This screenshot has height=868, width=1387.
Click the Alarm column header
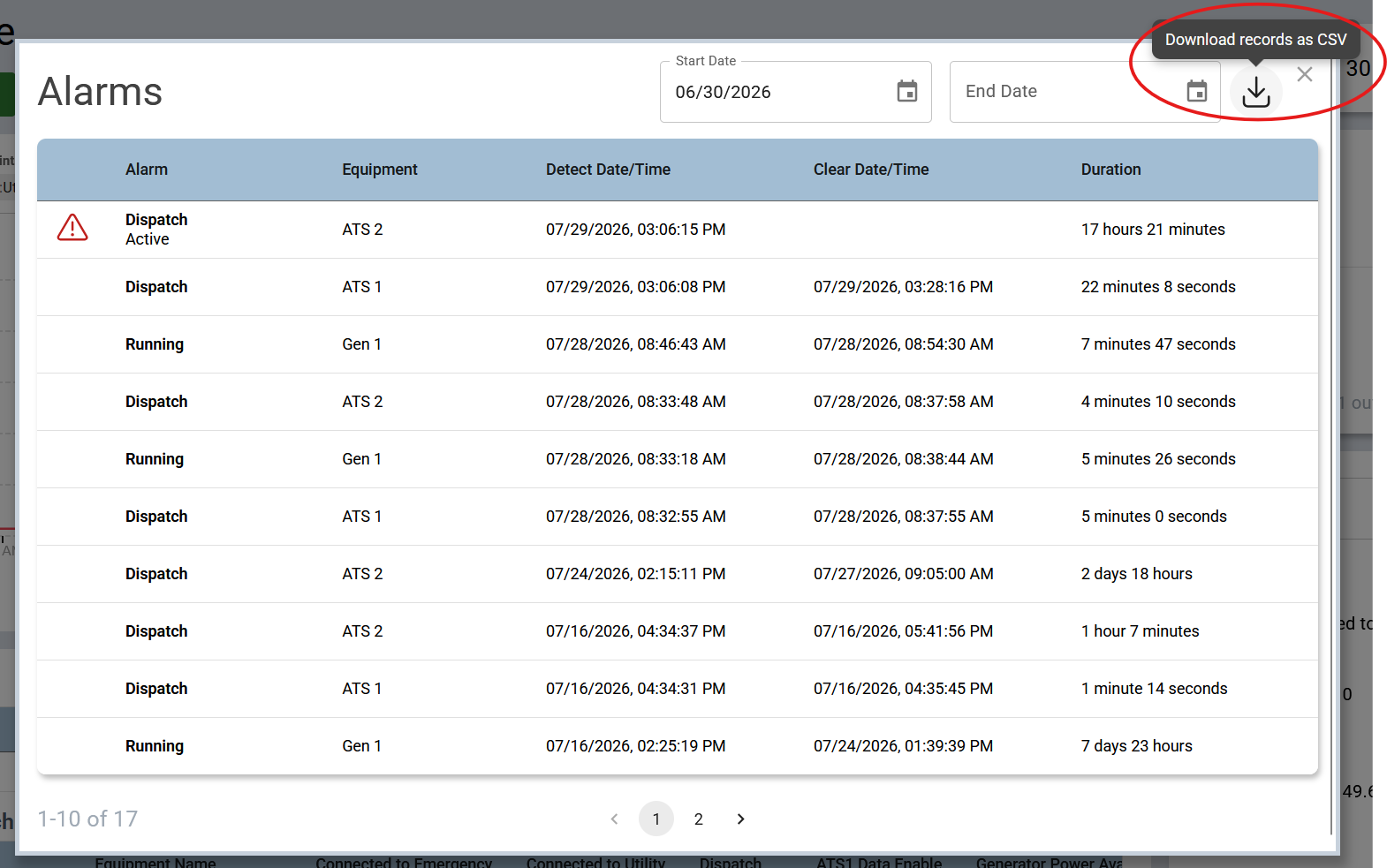tap(147, 170)
